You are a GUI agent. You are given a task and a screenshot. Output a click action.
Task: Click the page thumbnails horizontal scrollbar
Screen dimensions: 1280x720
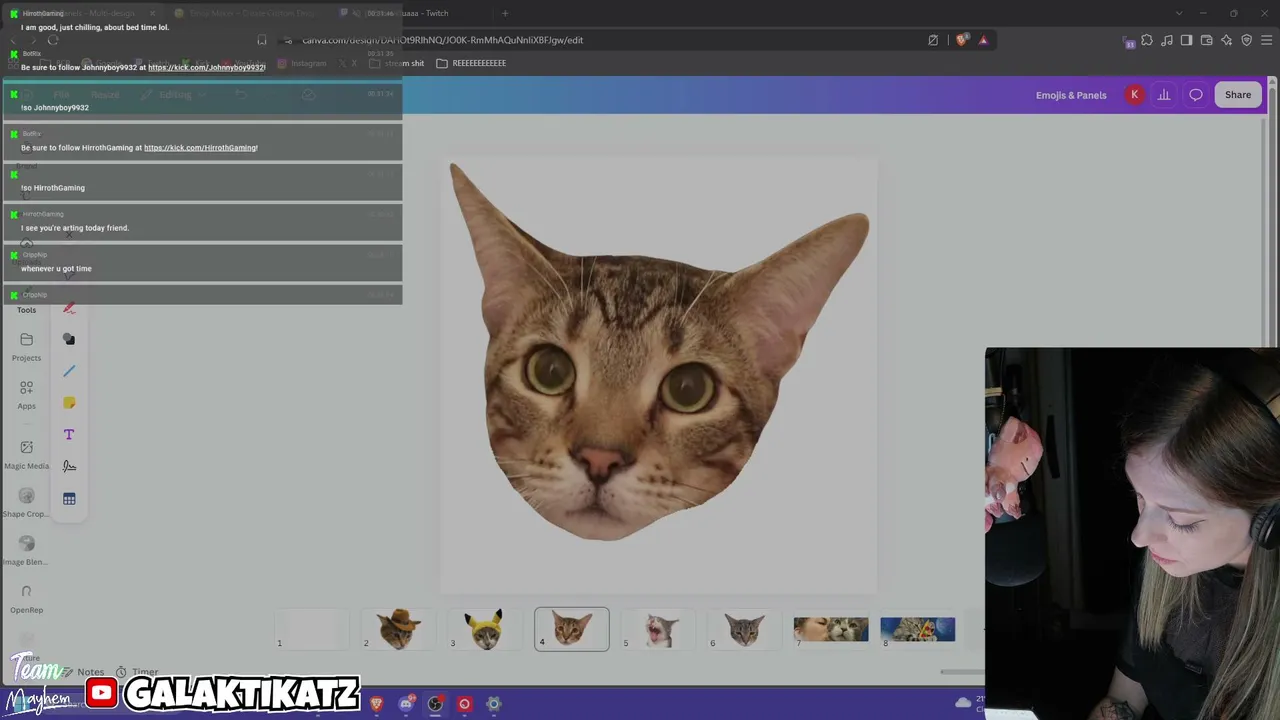pyautogui.click(x=962, y=672)
